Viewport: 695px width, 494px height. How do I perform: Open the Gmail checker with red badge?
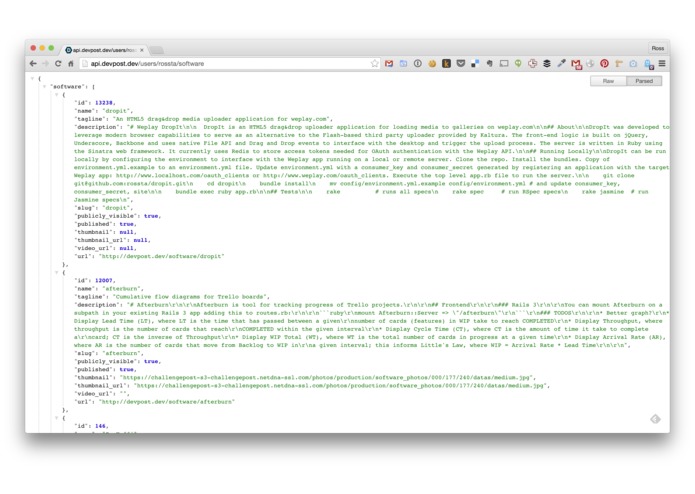point(576,64)
